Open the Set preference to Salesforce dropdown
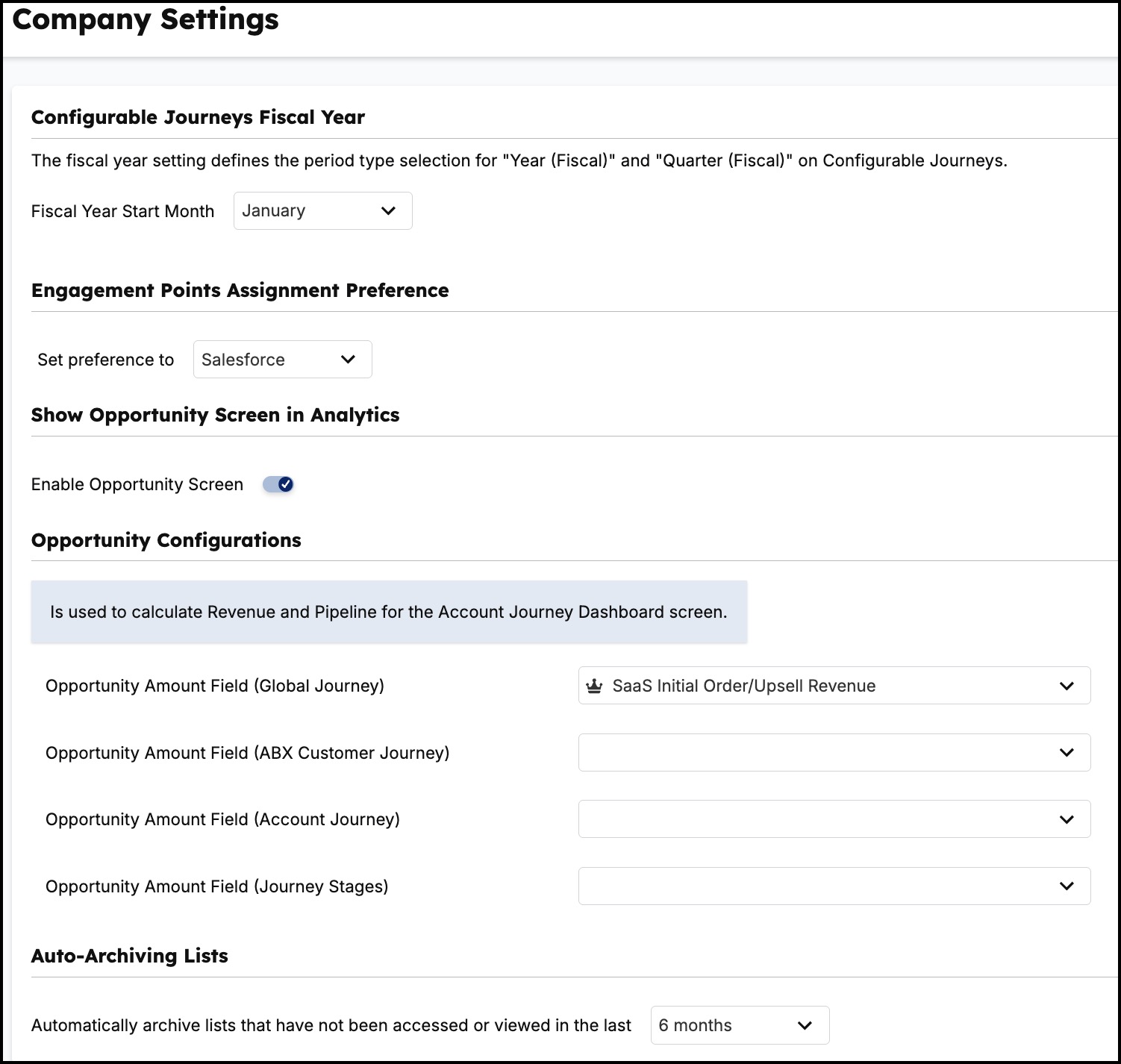The height and width of the screenshot is (1064, 1121). point(282,360)
